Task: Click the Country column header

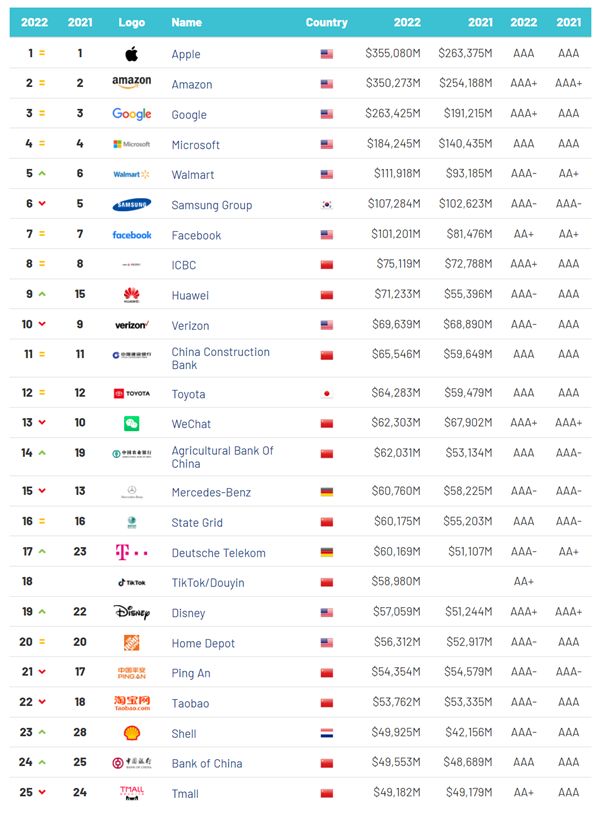Action: 327,22
